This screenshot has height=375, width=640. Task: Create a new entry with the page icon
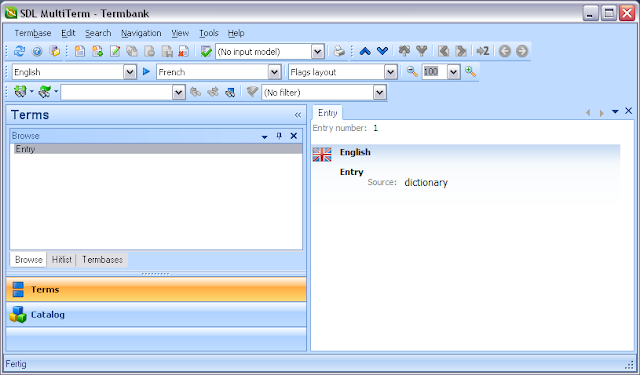[x=80, y=51]
